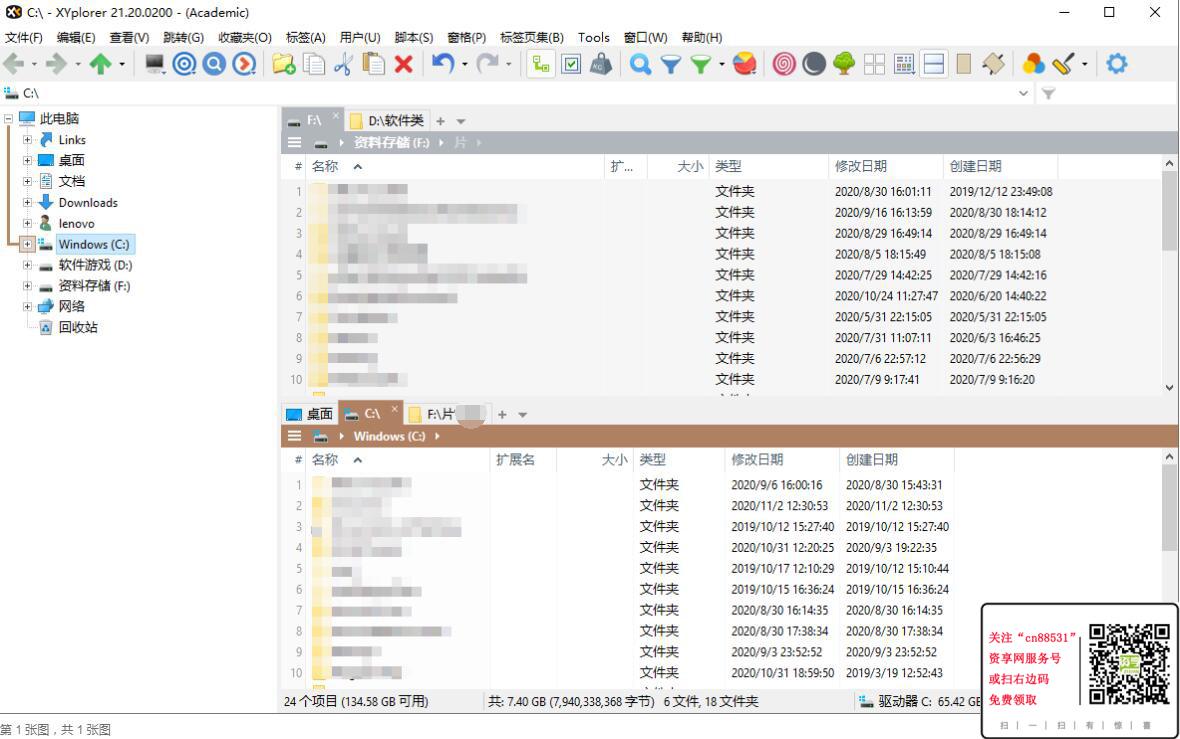This screenshot has height=739, width=1180.
Task: Expand the Links tree node
Action: pos(27,140)
